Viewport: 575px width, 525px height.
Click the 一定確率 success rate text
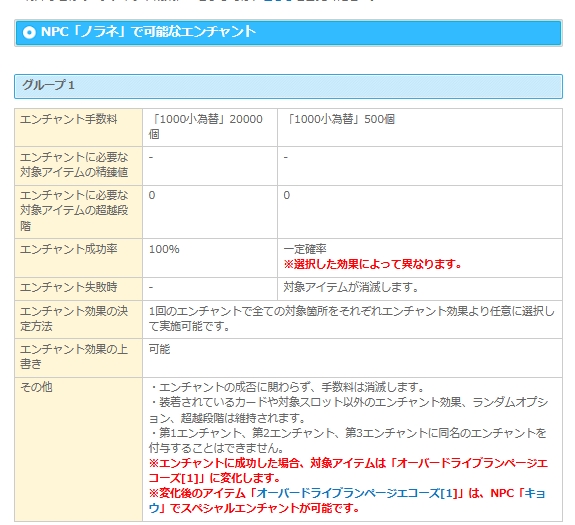click(305, 249)
